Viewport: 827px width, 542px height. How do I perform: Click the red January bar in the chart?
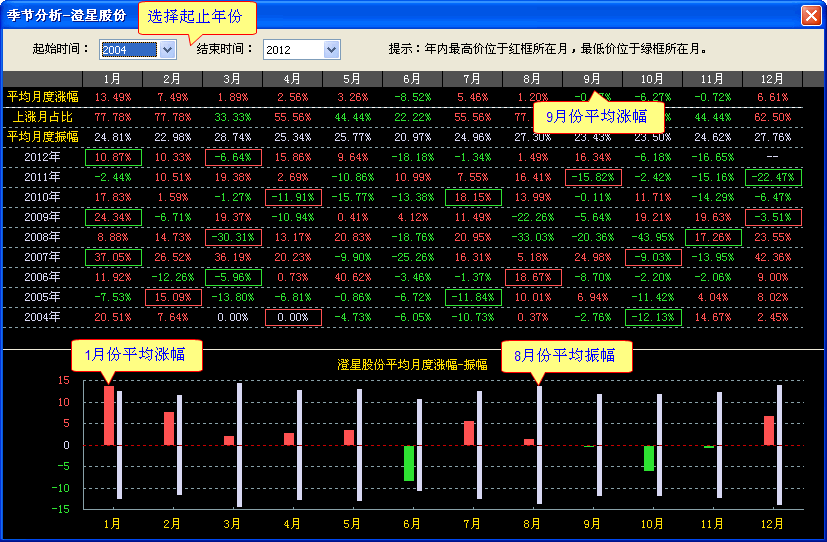tap(109, 416)
